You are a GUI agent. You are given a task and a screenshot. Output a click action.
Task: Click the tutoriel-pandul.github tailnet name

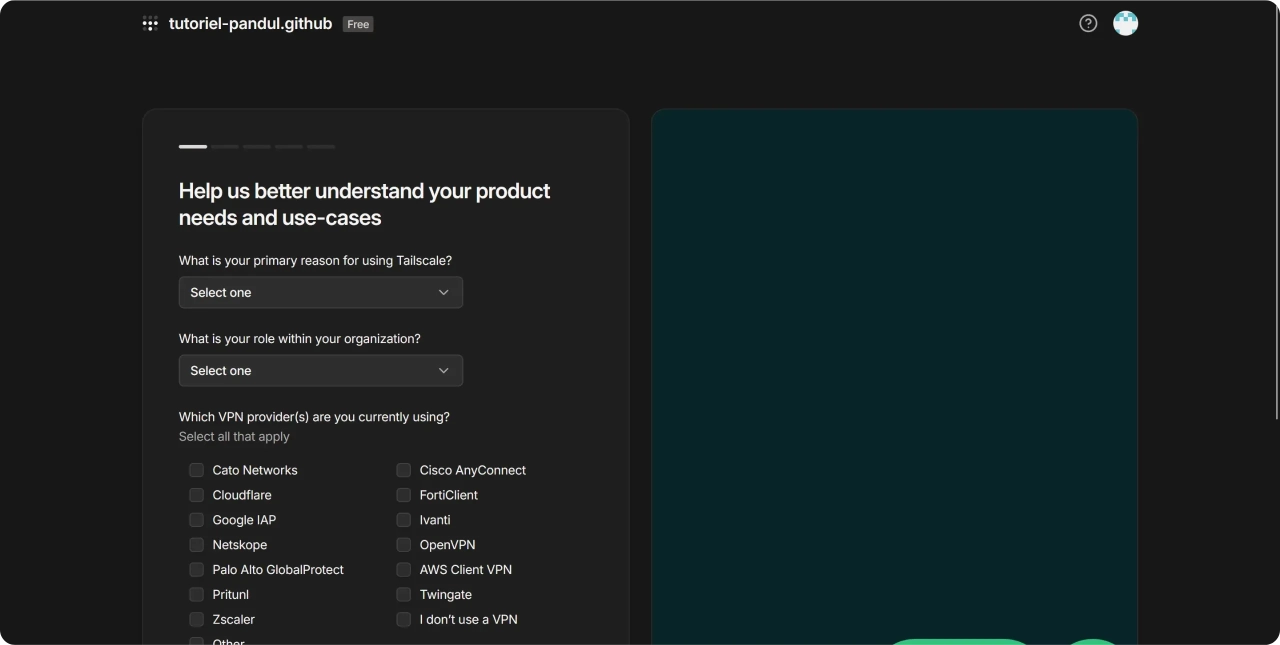pyautogui.click(x=250, y=24)
